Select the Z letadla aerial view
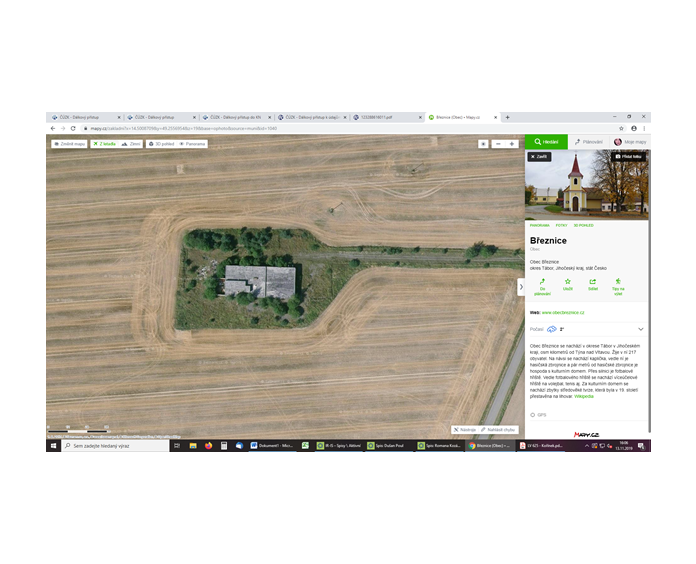Screen dimensions: 696x564 coord(104,144)
